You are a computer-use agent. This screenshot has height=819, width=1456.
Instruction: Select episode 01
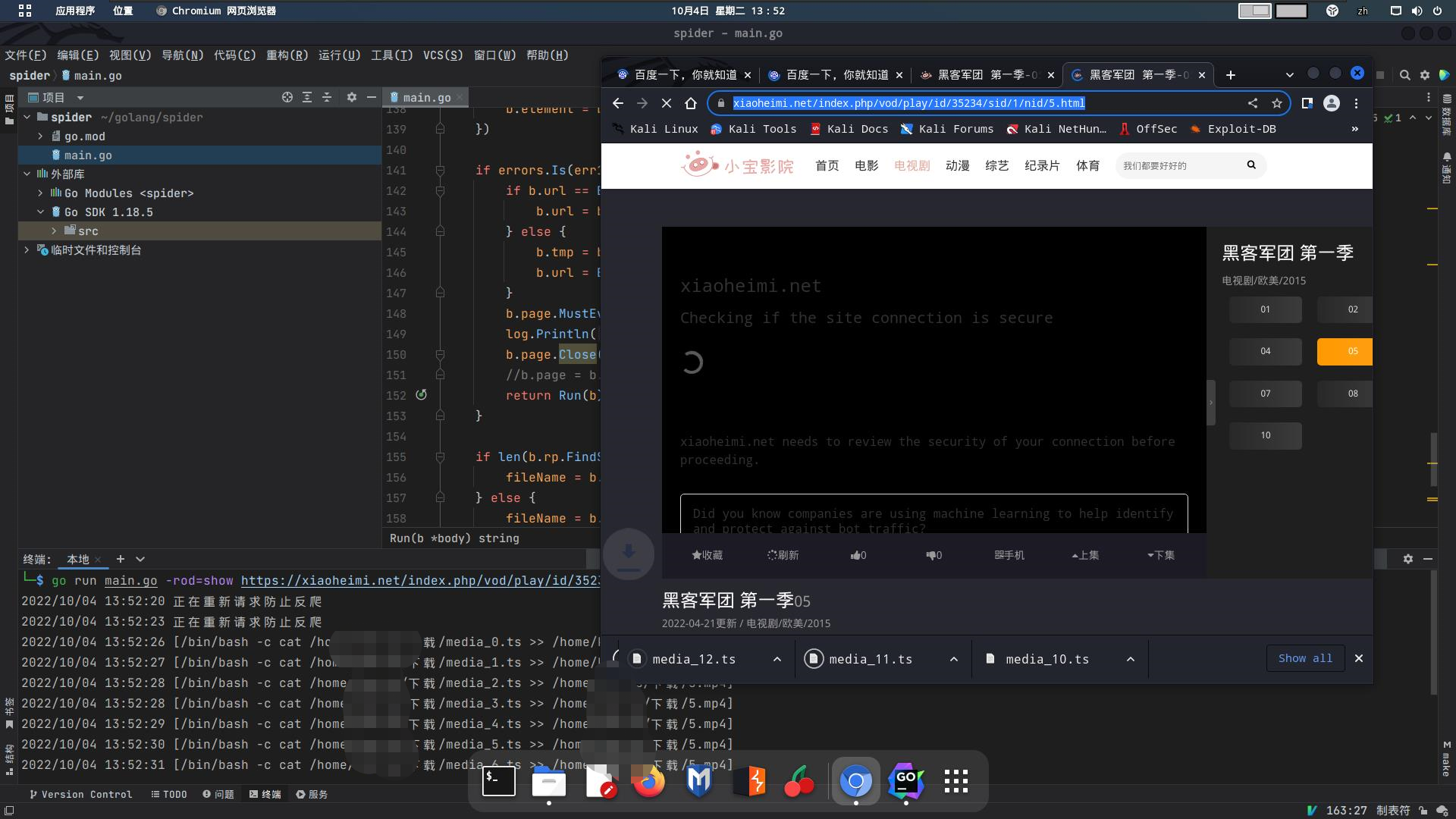point(1266,309)
